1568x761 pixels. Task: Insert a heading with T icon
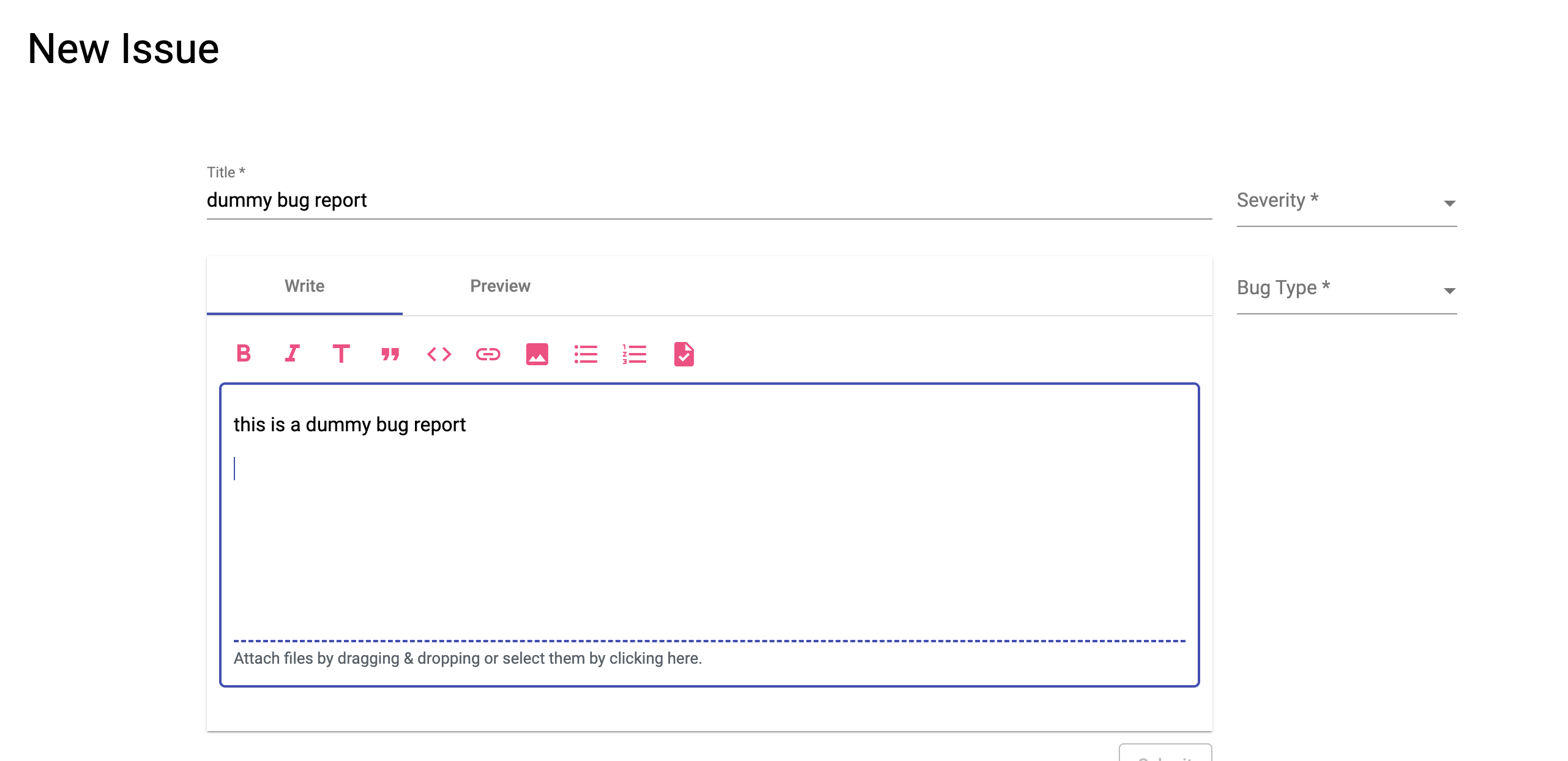click(341, 354)
